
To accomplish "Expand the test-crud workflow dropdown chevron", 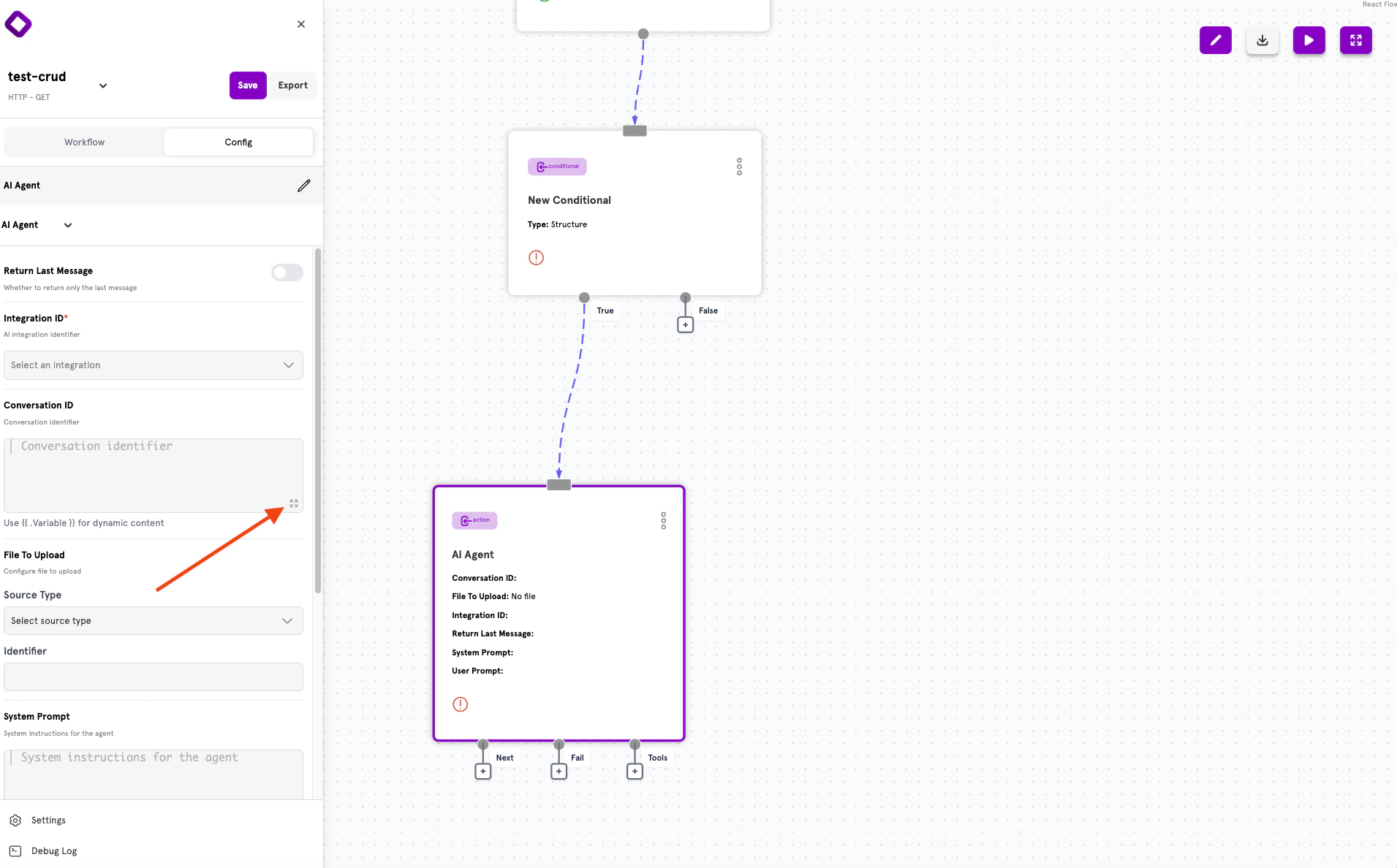I will coord(103,85).
